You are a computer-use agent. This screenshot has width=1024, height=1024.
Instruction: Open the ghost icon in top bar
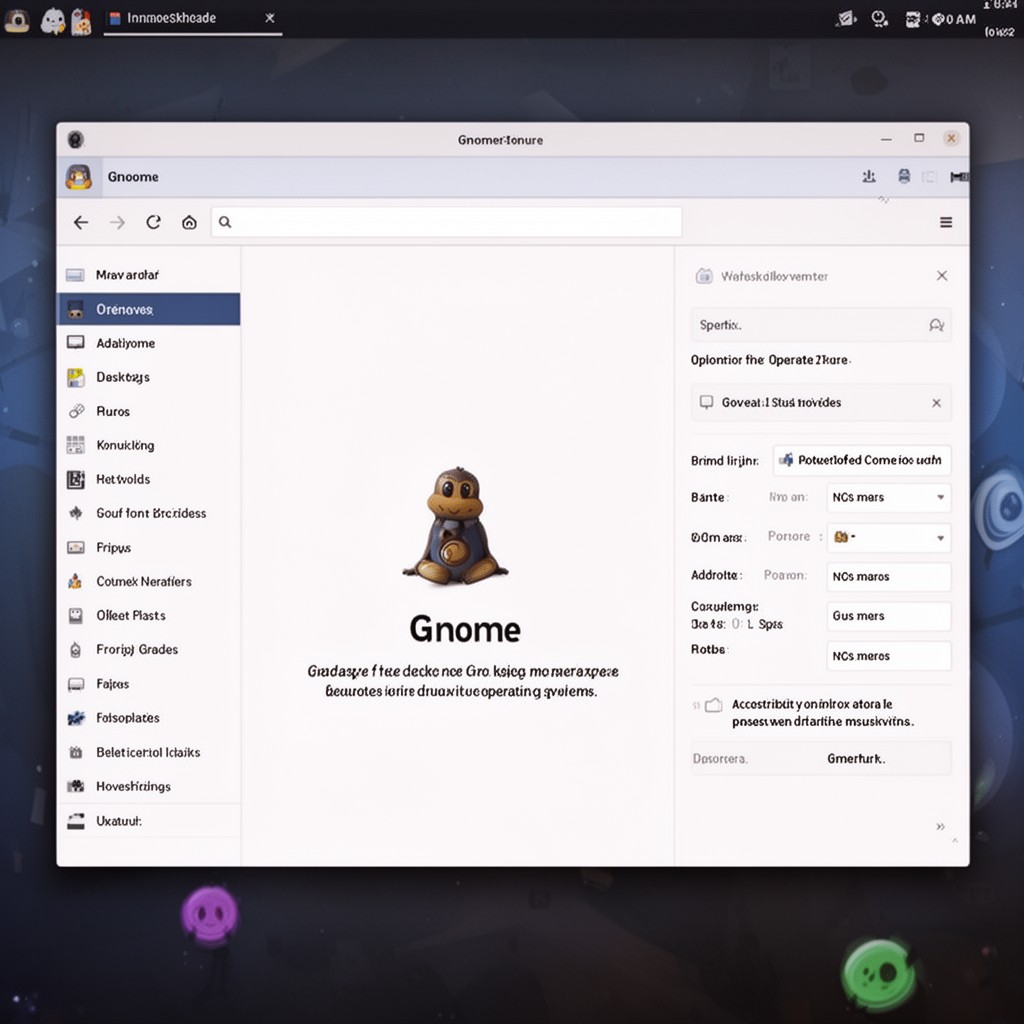[53, 20]
